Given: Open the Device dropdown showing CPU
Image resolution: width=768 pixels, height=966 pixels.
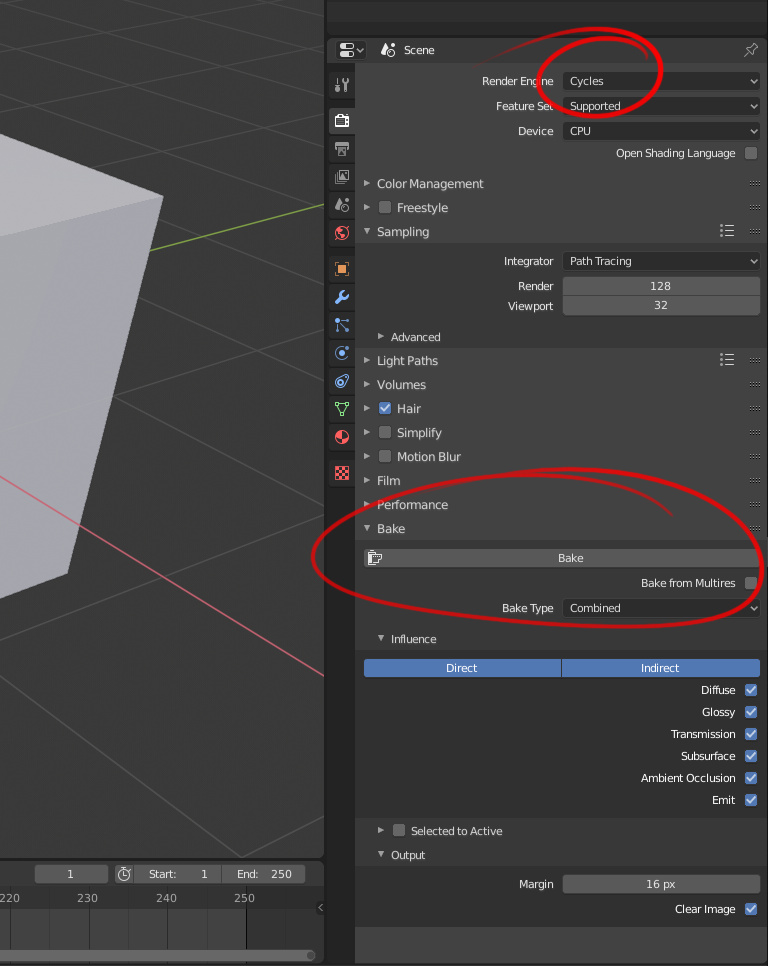Looking at the screenshot, I should [661, 131].
